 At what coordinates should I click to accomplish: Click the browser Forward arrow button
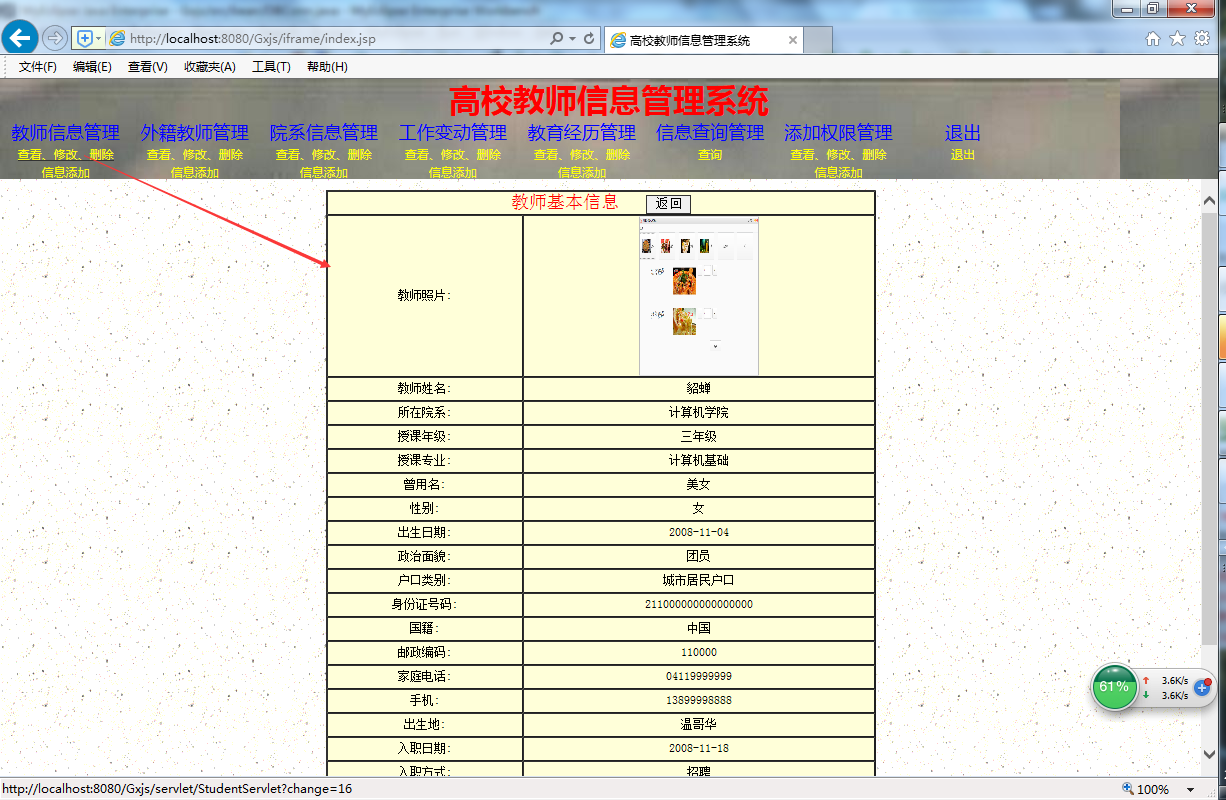55,39
